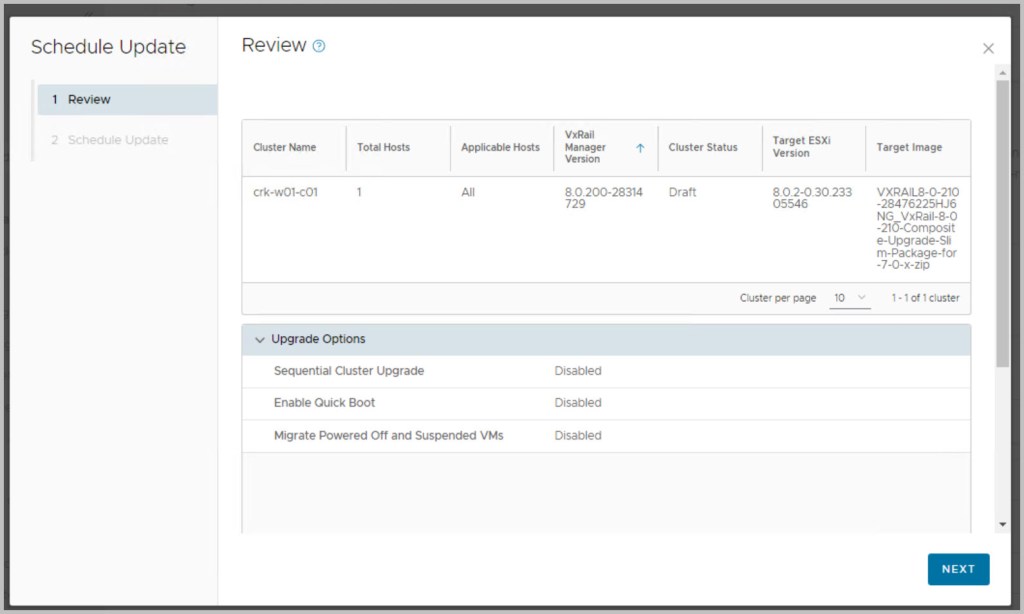Open the Cluster per page dropdown
This screenshot has height=614, width=1024.
[x=850, y=298]
